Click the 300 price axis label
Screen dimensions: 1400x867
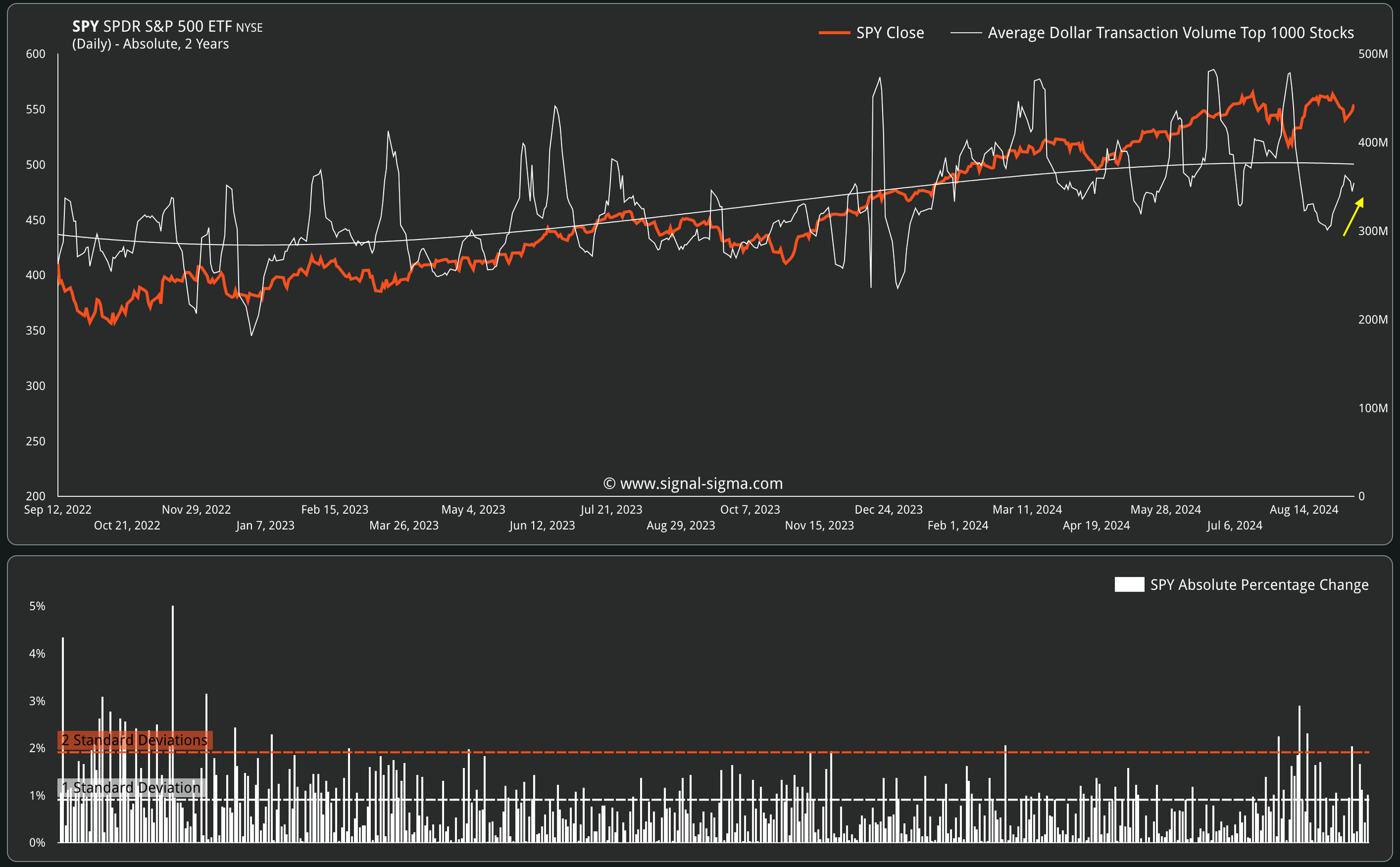(x=35, y=385)
